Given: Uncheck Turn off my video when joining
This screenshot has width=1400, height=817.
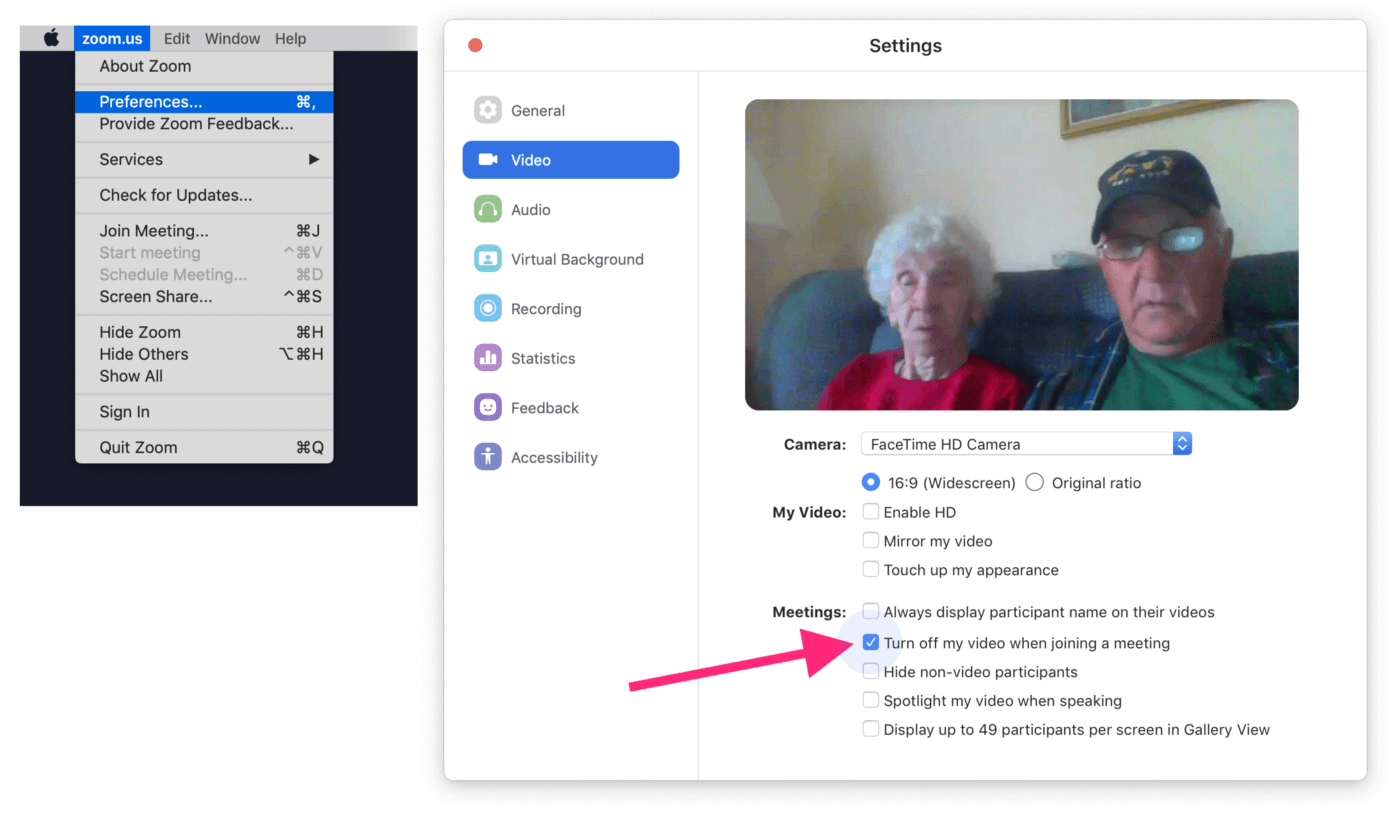Looking at the screenshot, I should [x=871, y=642].
